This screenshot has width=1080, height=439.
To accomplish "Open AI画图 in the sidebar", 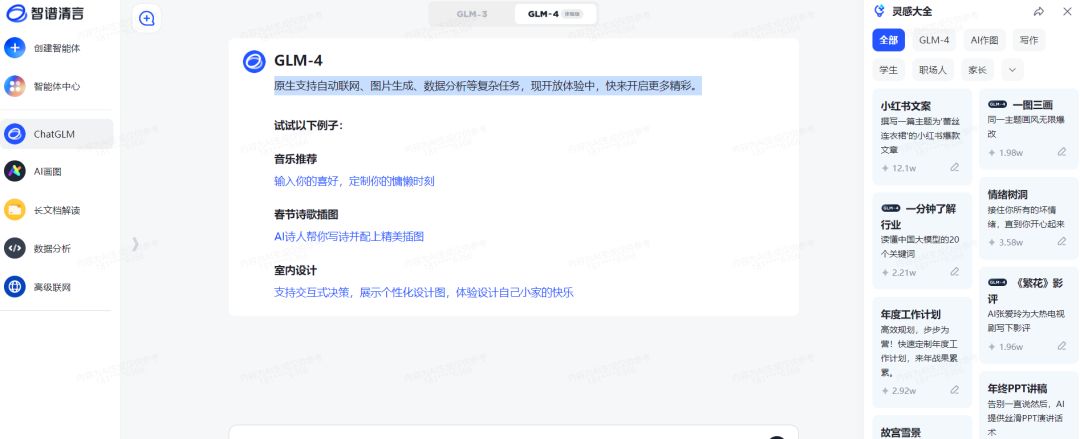I will point(56,172).
